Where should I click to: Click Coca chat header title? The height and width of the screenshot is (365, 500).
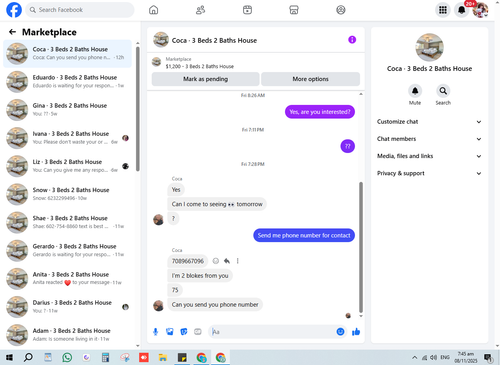pyautogui.click(x=214, y=40)
